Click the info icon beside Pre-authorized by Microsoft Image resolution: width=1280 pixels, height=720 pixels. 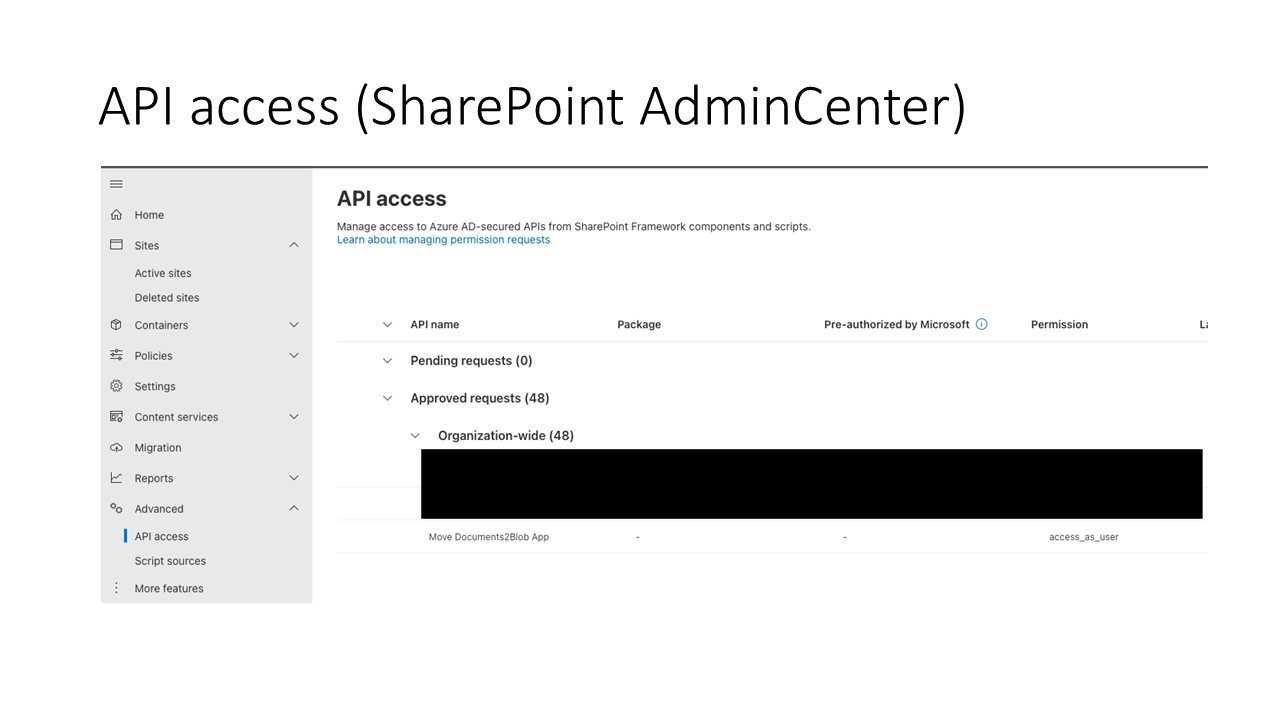pyautogui.click(x=981, y=324)
